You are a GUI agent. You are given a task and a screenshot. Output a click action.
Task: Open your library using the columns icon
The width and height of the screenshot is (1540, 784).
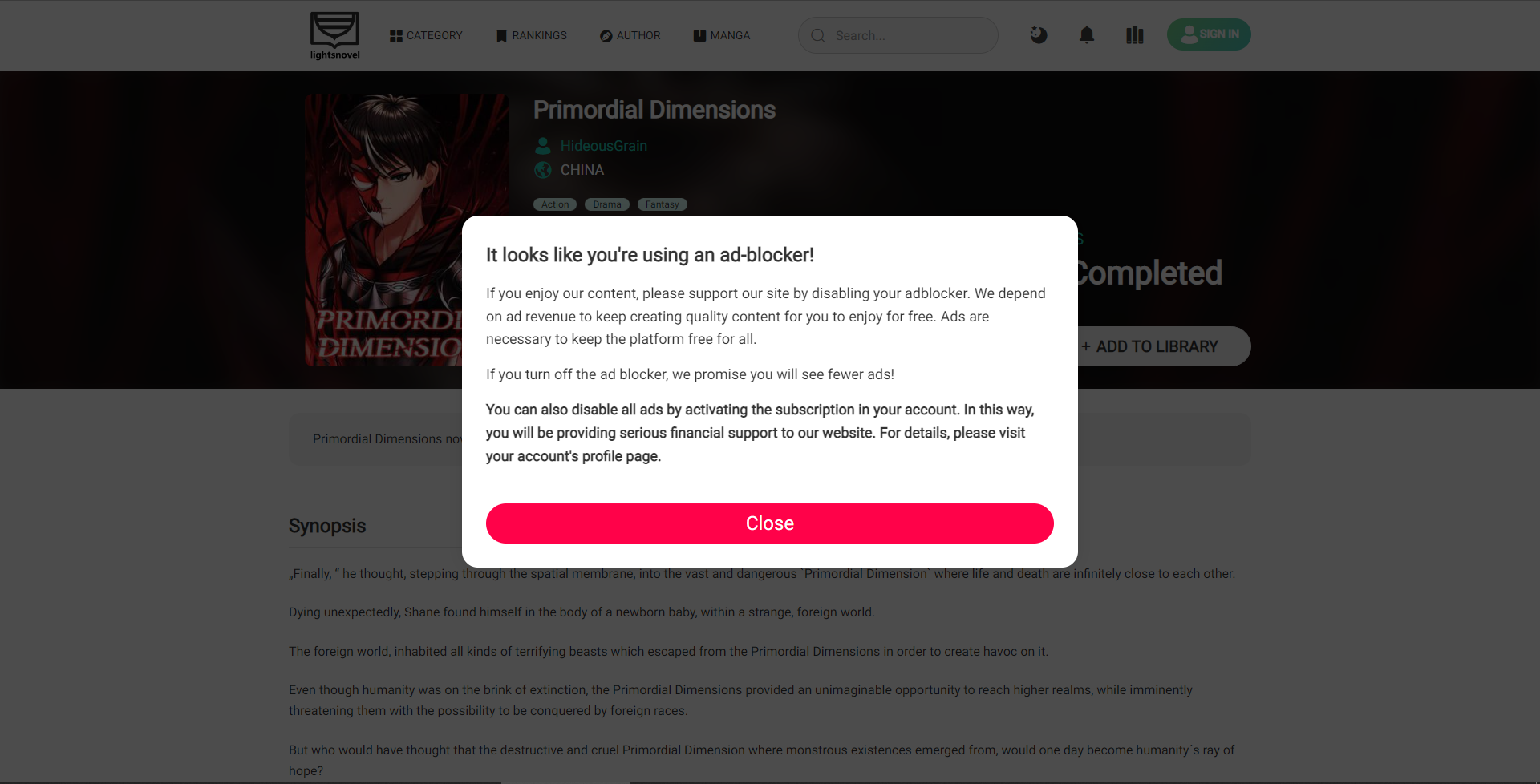coord(1134,34)
